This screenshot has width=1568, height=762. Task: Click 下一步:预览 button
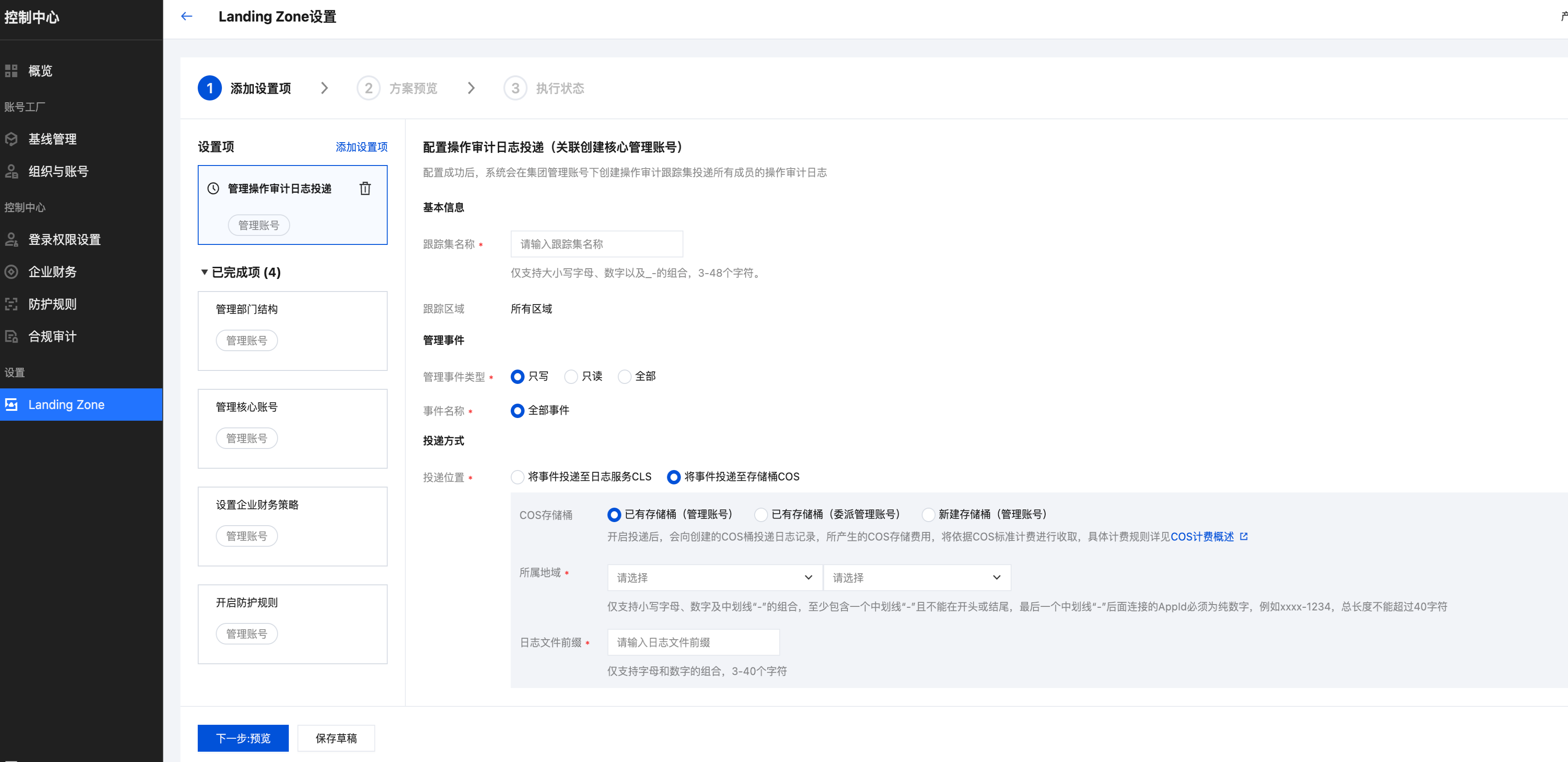[243, 738]
